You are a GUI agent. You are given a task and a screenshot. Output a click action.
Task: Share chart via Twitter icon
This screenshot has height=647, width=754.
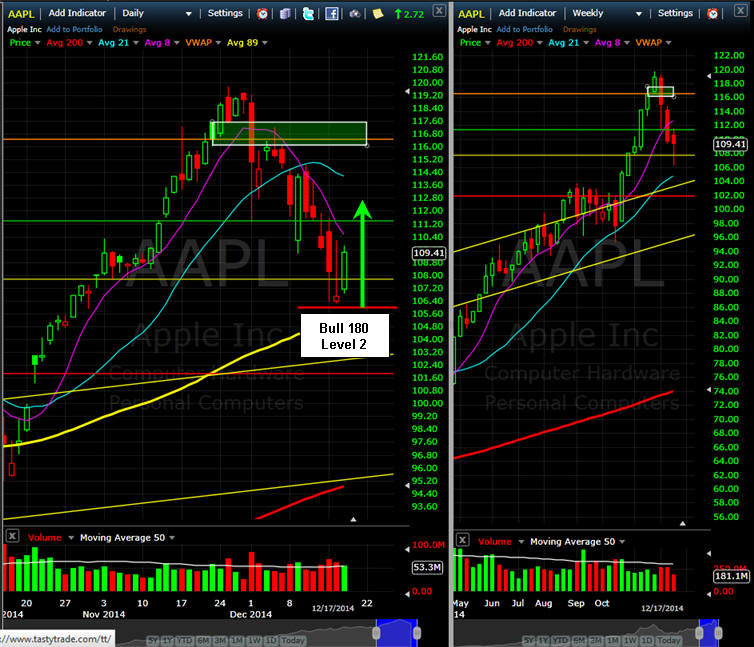click(308, 13)
